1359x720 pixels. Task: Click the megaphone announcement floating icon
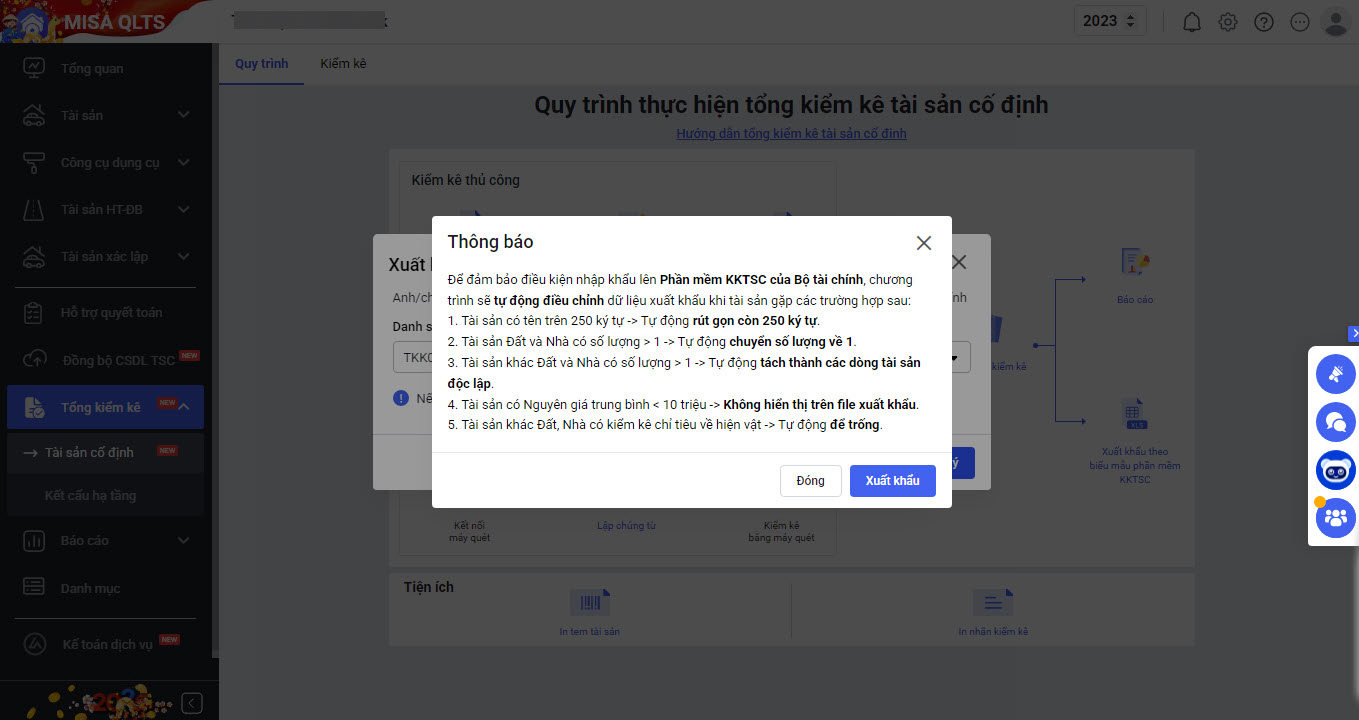tap(1335, 374)
